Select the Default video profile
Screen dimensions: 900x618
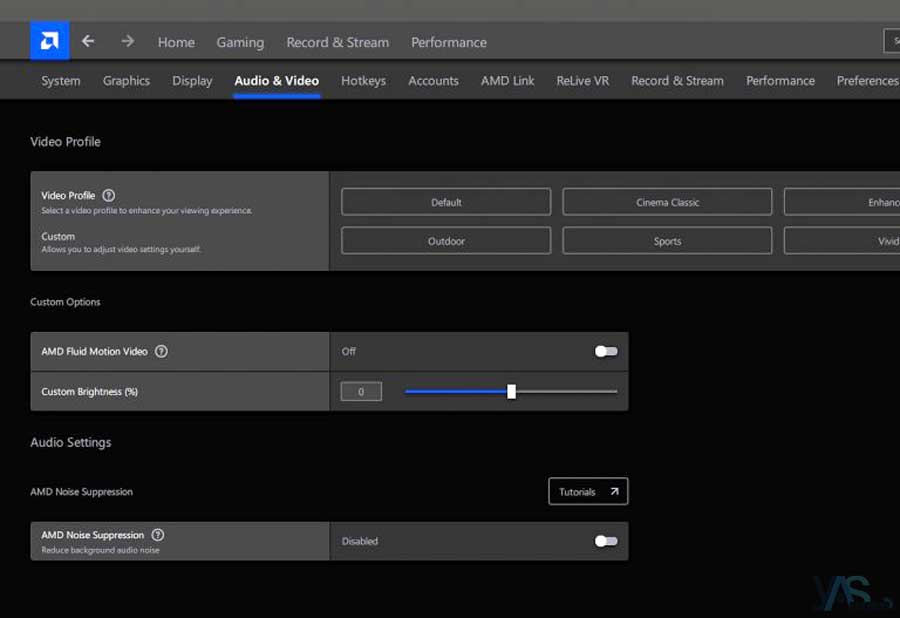[446, 202]
